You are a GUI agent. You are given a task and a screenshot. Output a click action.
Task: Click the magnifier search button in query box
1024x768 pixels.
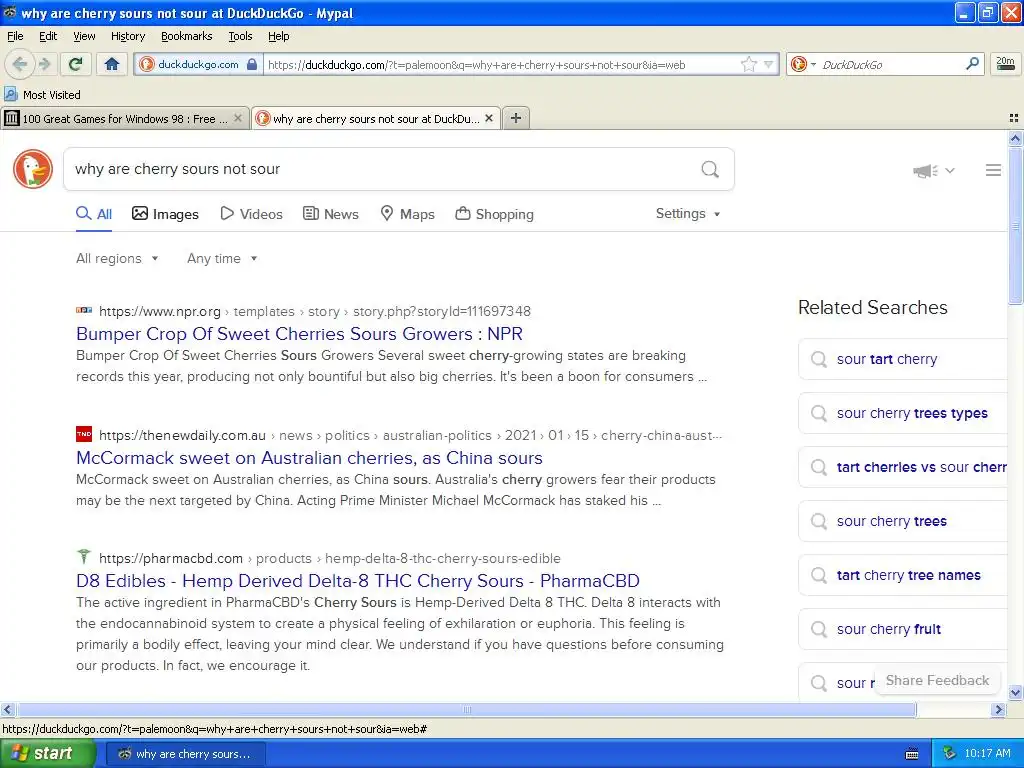pyautogui.click(x=710, y=169)
